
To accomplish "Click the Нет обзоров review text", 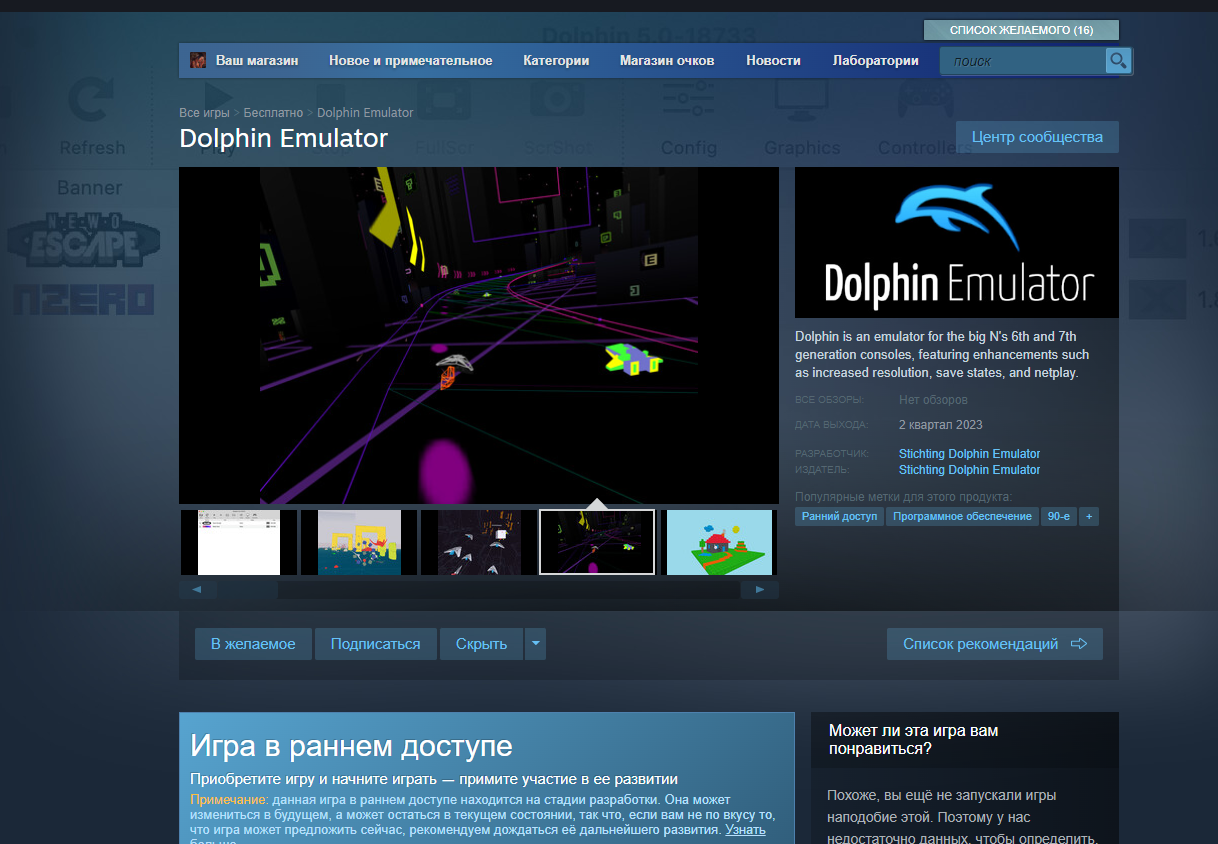I will tap(933, 400).
